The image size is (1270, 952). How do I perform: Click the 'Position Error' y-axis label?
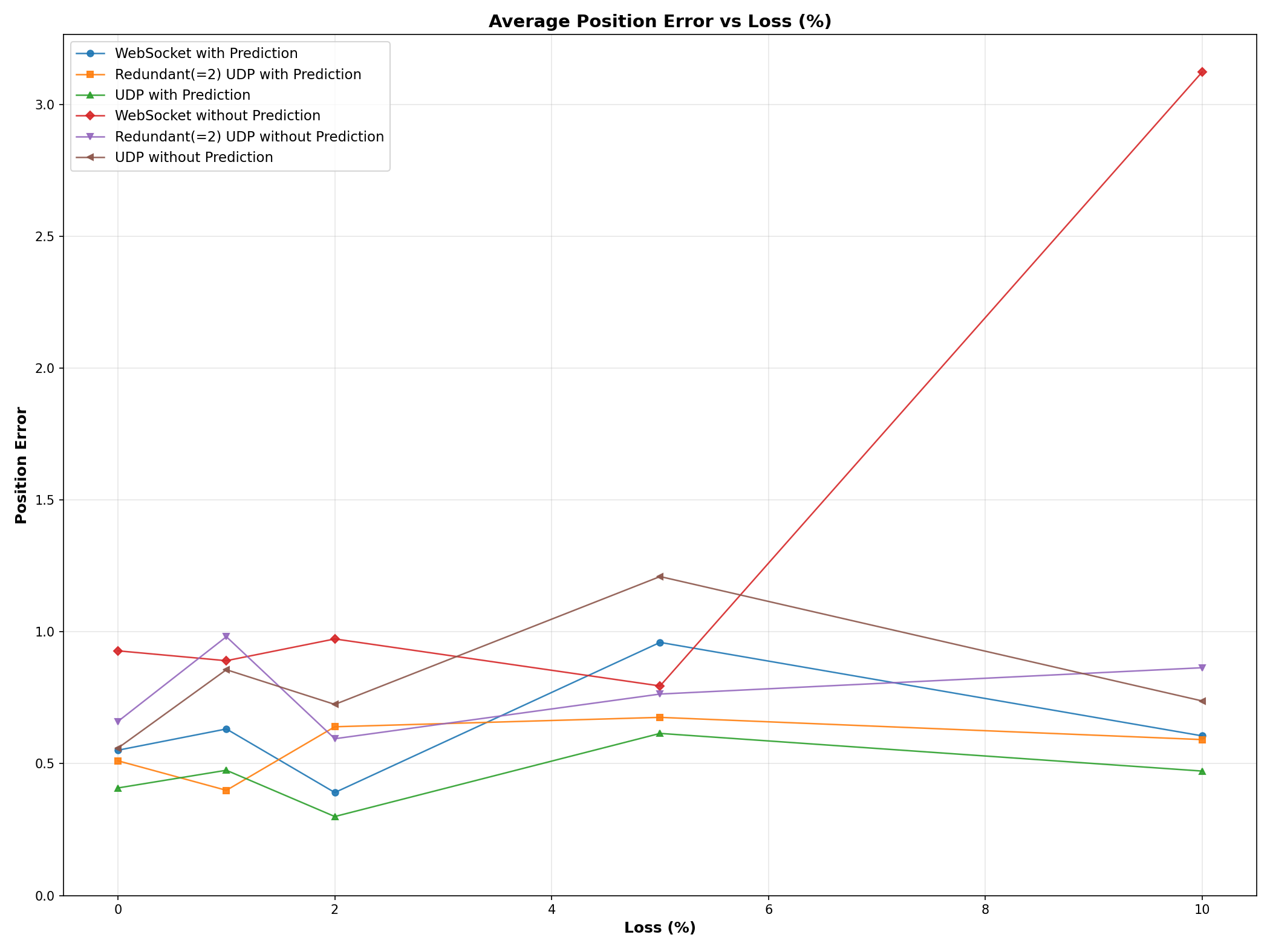21,465
